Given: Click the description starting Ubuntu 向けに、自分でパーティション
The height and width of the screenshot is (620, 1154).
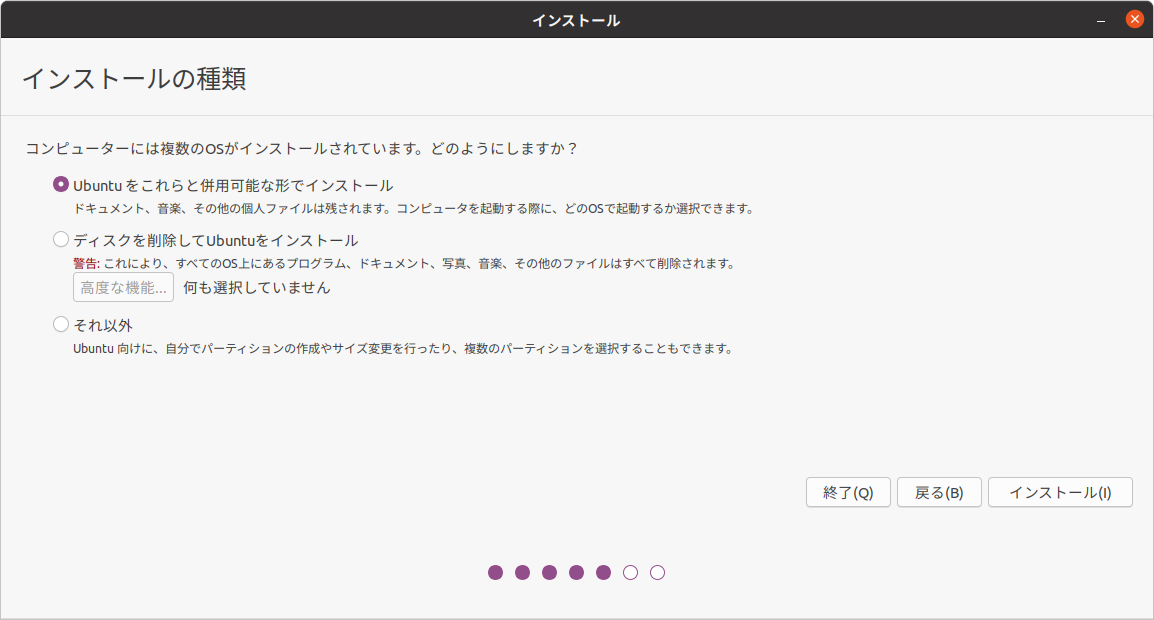Looking at the screenshot, I should pos(403,348).
